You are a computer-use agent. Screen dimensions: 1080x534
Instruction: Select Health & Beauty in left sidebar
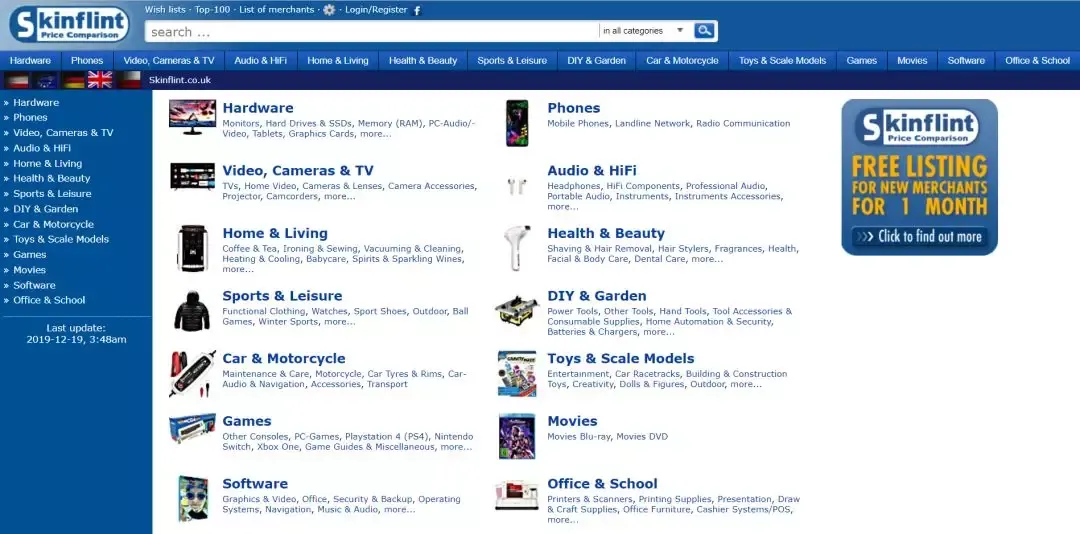coord(52,178)
